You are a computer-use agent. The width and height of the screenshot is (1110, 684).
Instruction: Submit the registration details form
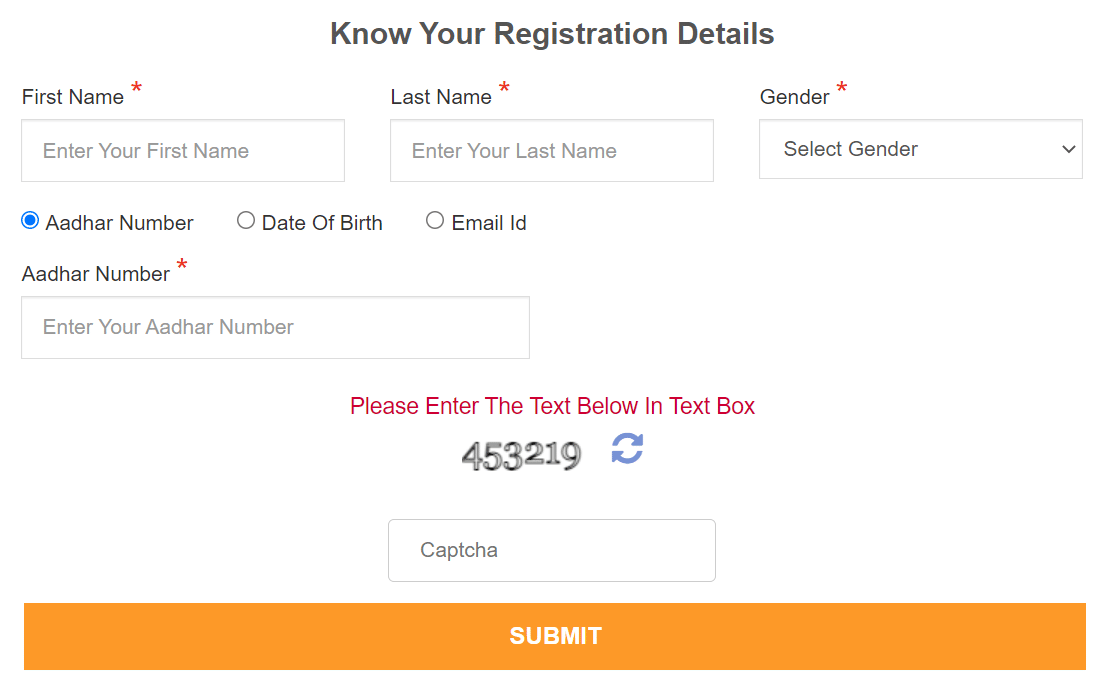(555, 636)
